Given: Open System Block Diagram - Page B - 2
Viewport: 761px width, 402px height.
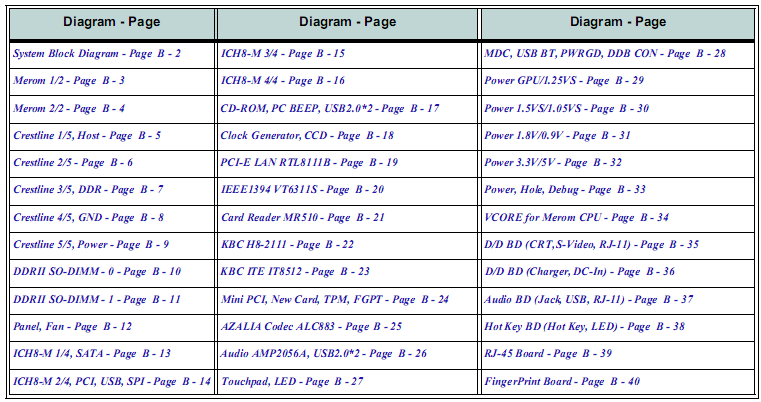Looking at the screenshot, I should [x=97, y=53].
